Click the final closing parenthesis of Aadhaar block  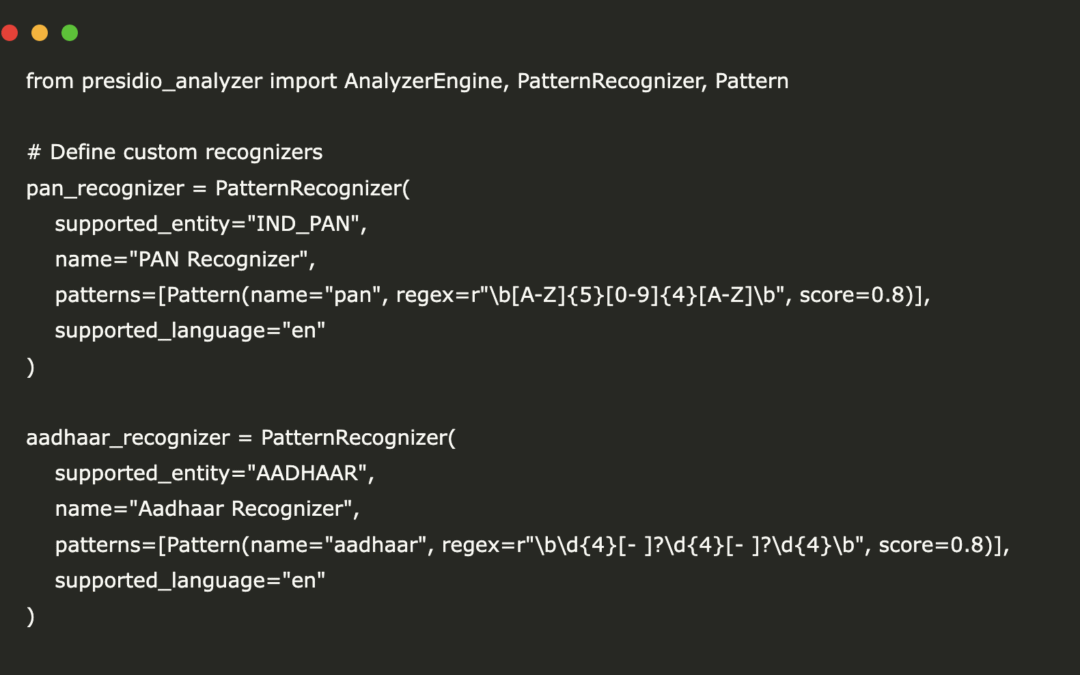click(x=30, y=617)
